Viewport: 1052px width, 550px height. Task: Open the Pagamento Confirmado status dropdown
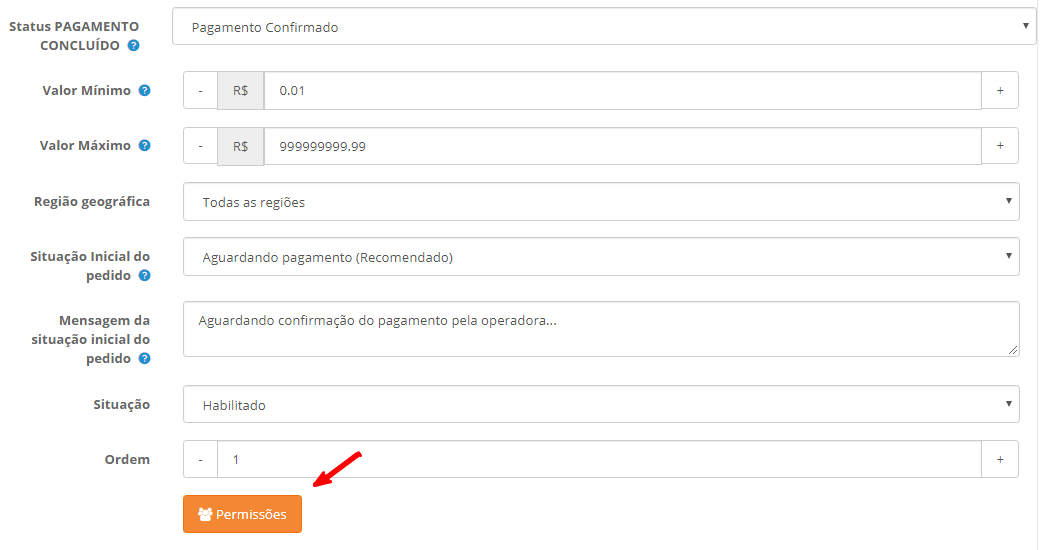604,27
